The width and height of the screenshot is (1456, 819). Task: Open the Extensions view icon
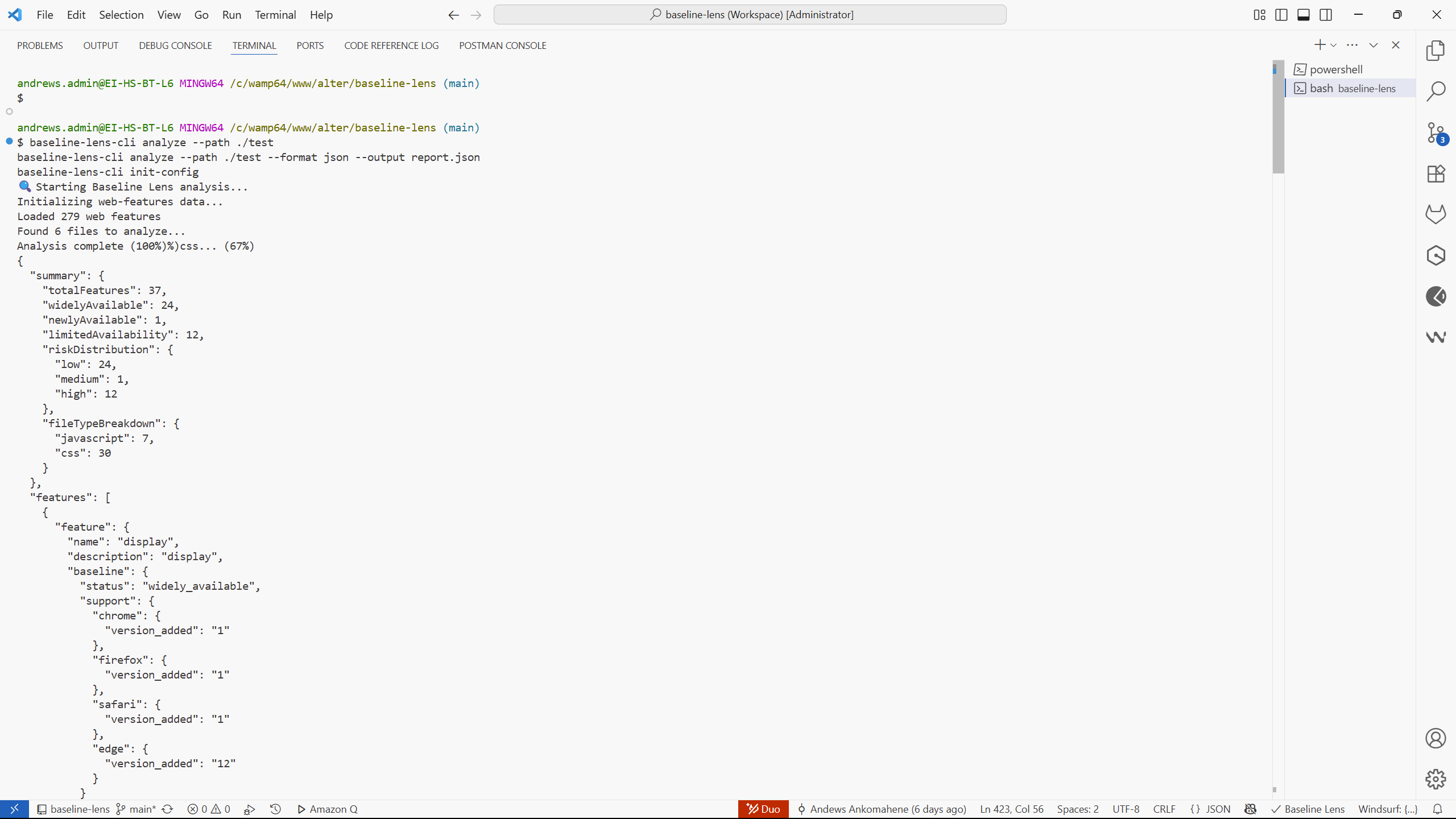click(1436, 173)
